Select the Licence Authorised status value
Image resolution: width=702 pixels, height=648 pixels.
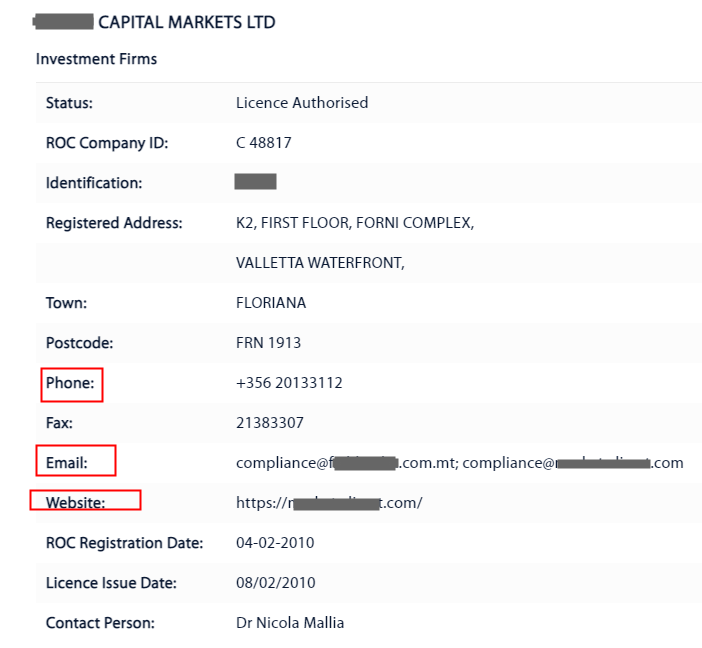(302, 103)
